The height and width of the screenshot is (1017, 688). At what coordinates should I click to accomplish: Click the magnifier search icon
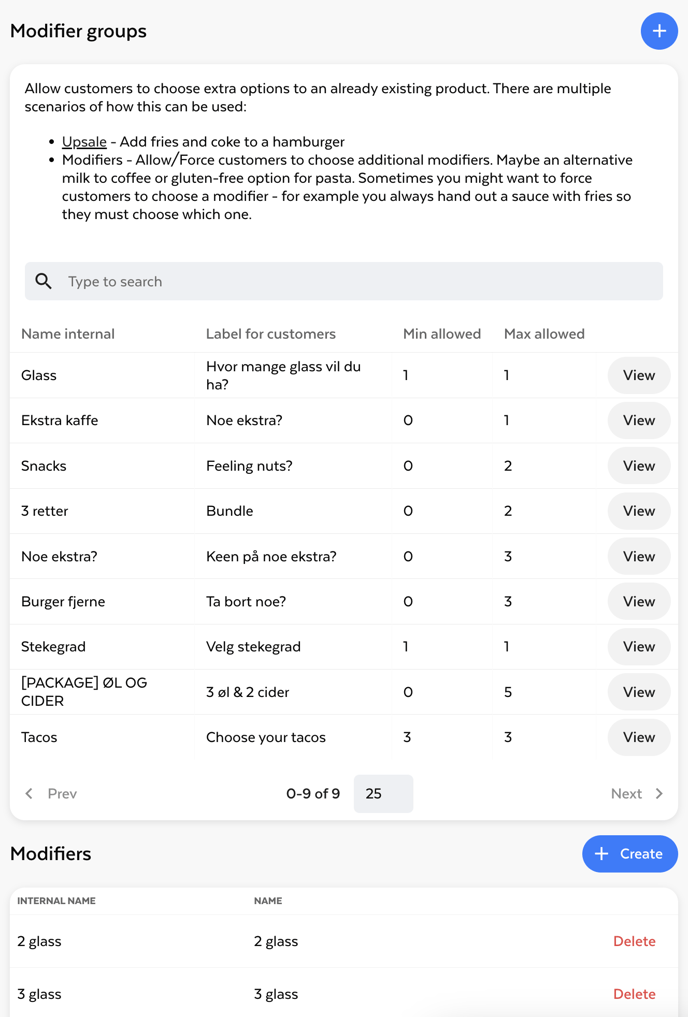[44, 281]
